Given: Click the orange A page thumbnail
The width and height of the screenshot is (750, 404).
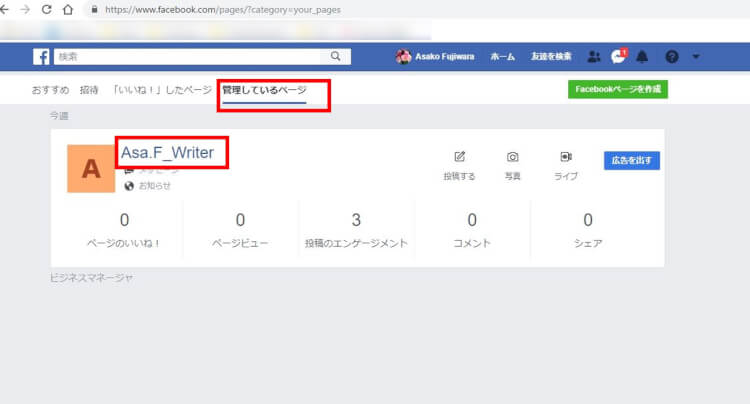Looking at the screenshot, I should pyautogui.click(x=91, y=168).
